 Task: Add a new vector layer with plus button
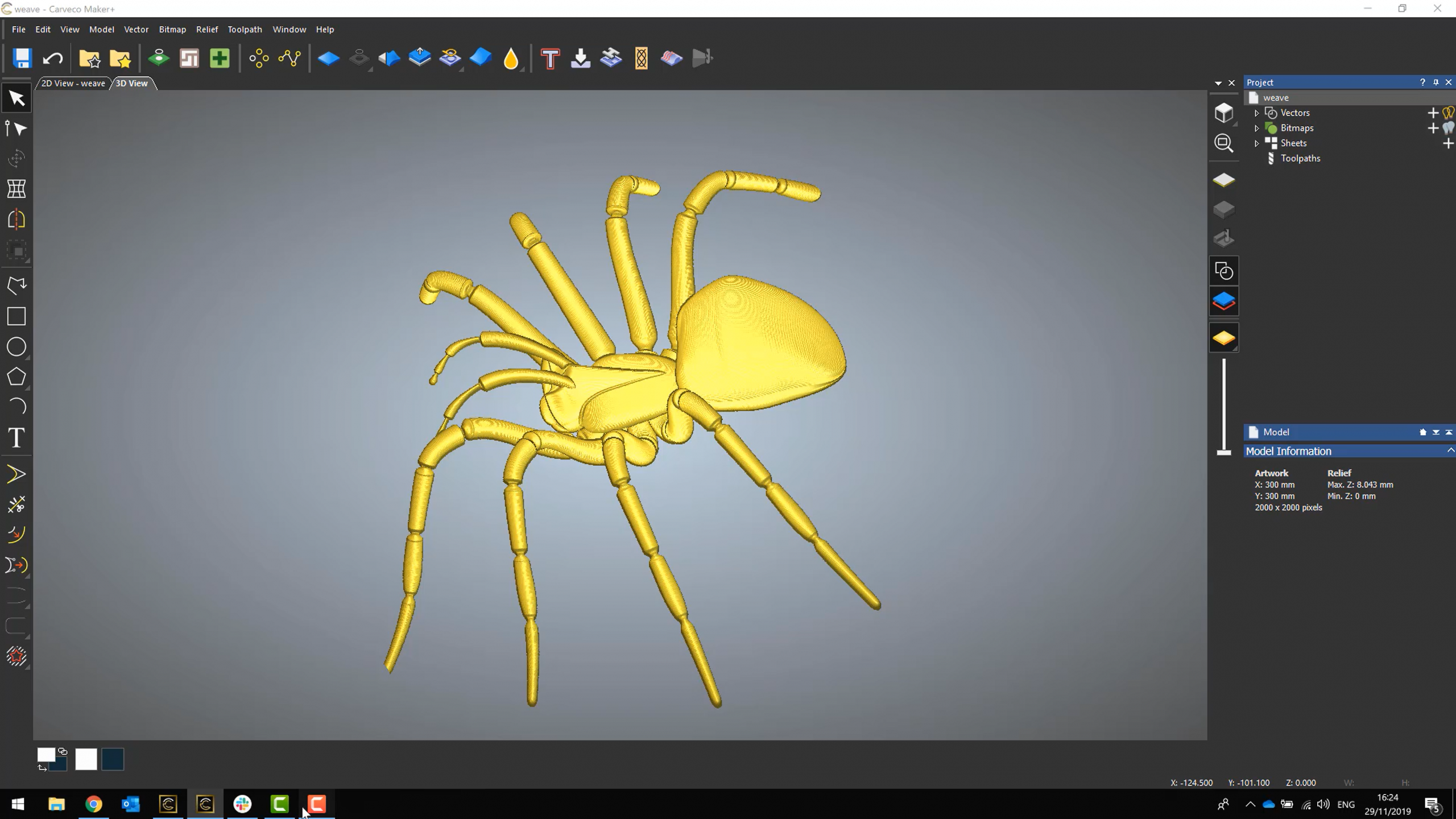[x=1433, y=113]
